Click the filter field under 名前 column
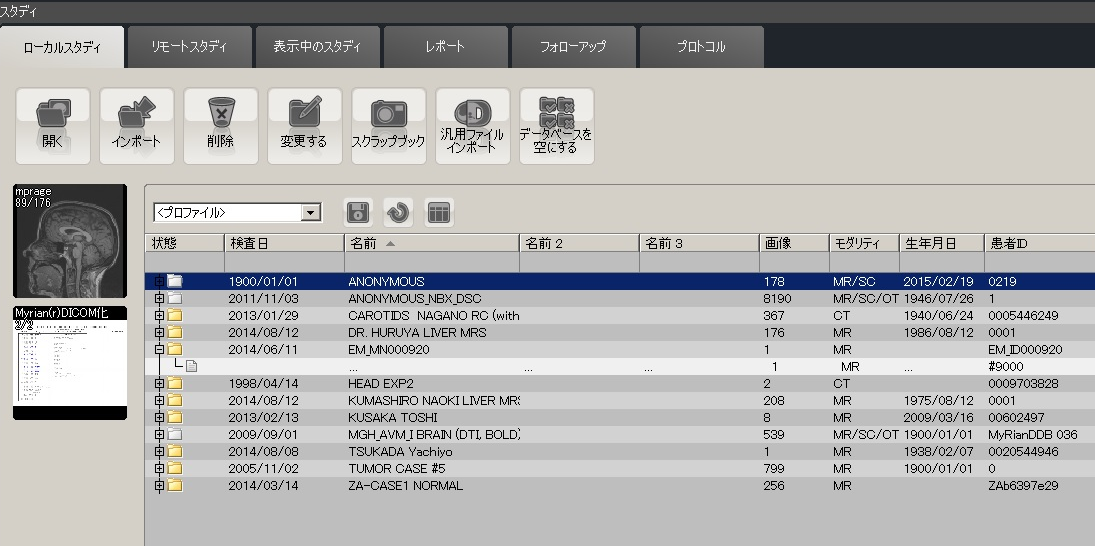The width and height of the screenshot is (1095, 546). click(431, 262)
